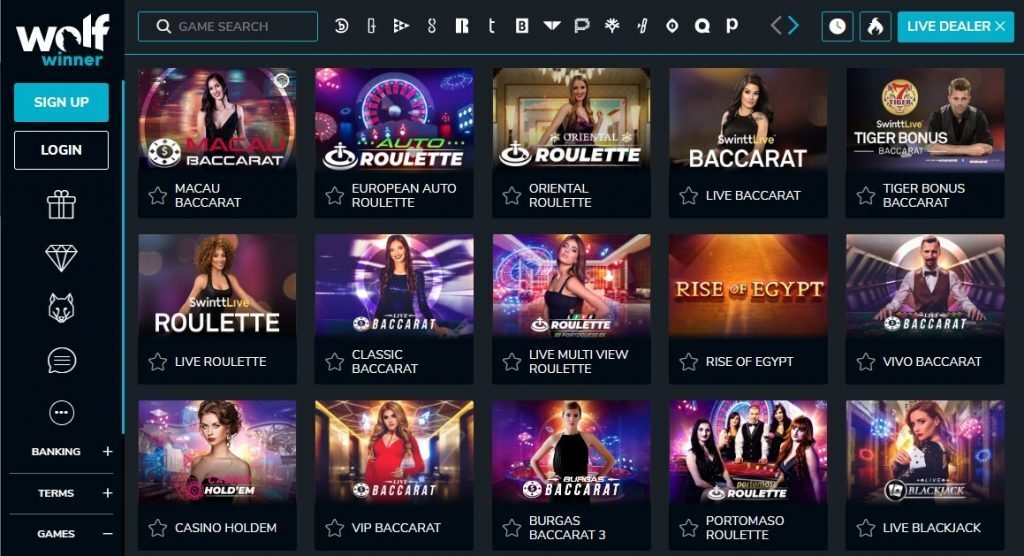Open the chat bubble icon in sidebar
The width and height of the screenshot is (1024, 556).
(61, 361)
